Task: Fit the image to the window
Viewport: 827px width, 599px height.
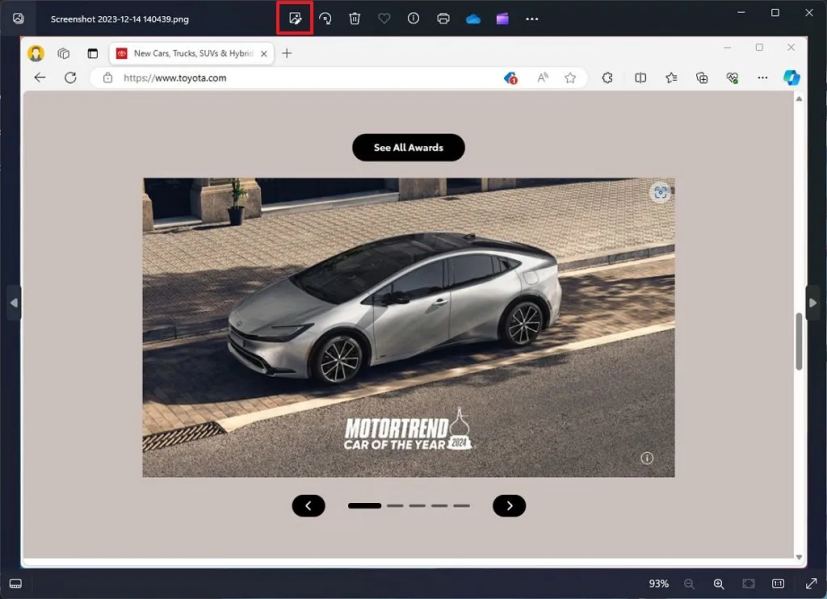Action: click(748, 584)
